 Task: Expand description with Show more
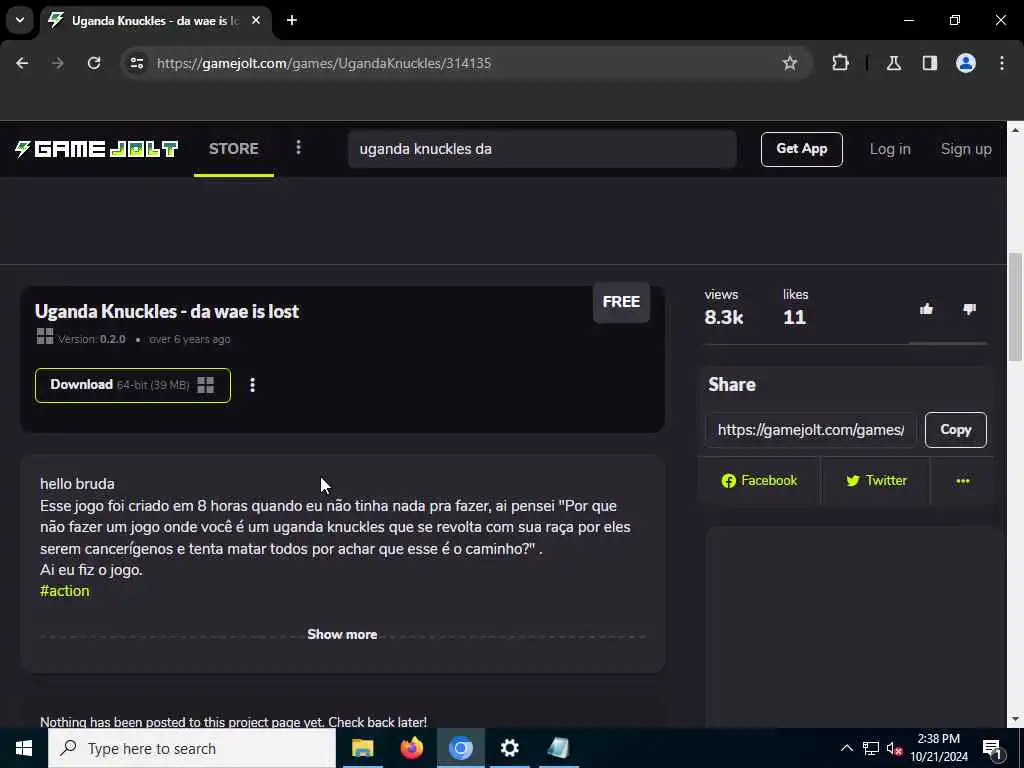pyautogui.click(x=342, y=634)
